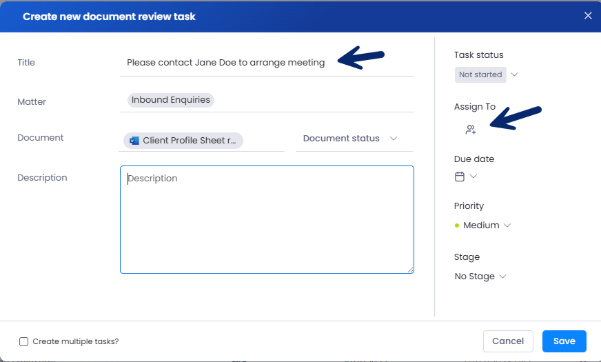Save the new task
This screenshot has height=362, width=601.
coord(564,341)
